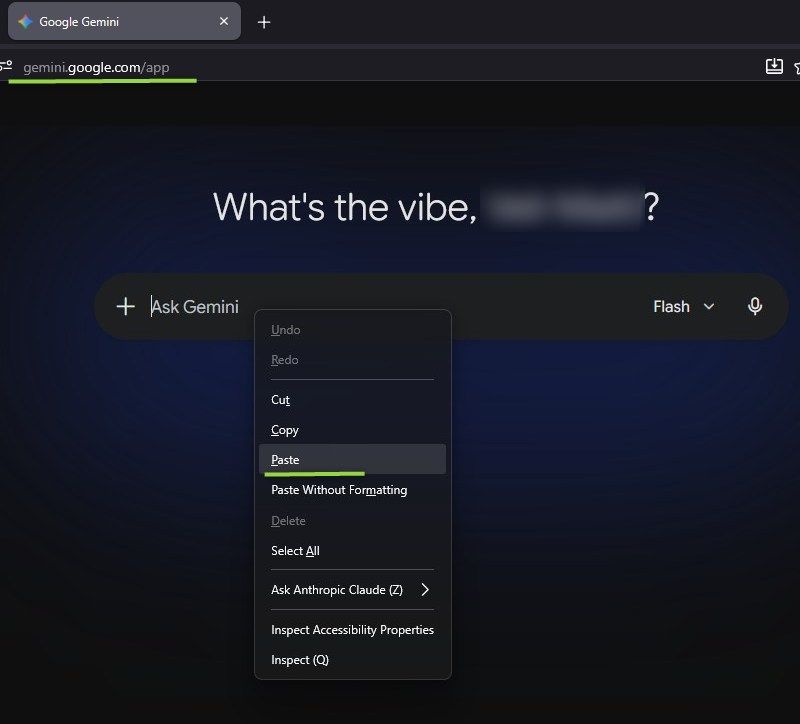800x724 pixels.
Task: Open Inspect Accessibility Properties
Action: click(352, 630)
